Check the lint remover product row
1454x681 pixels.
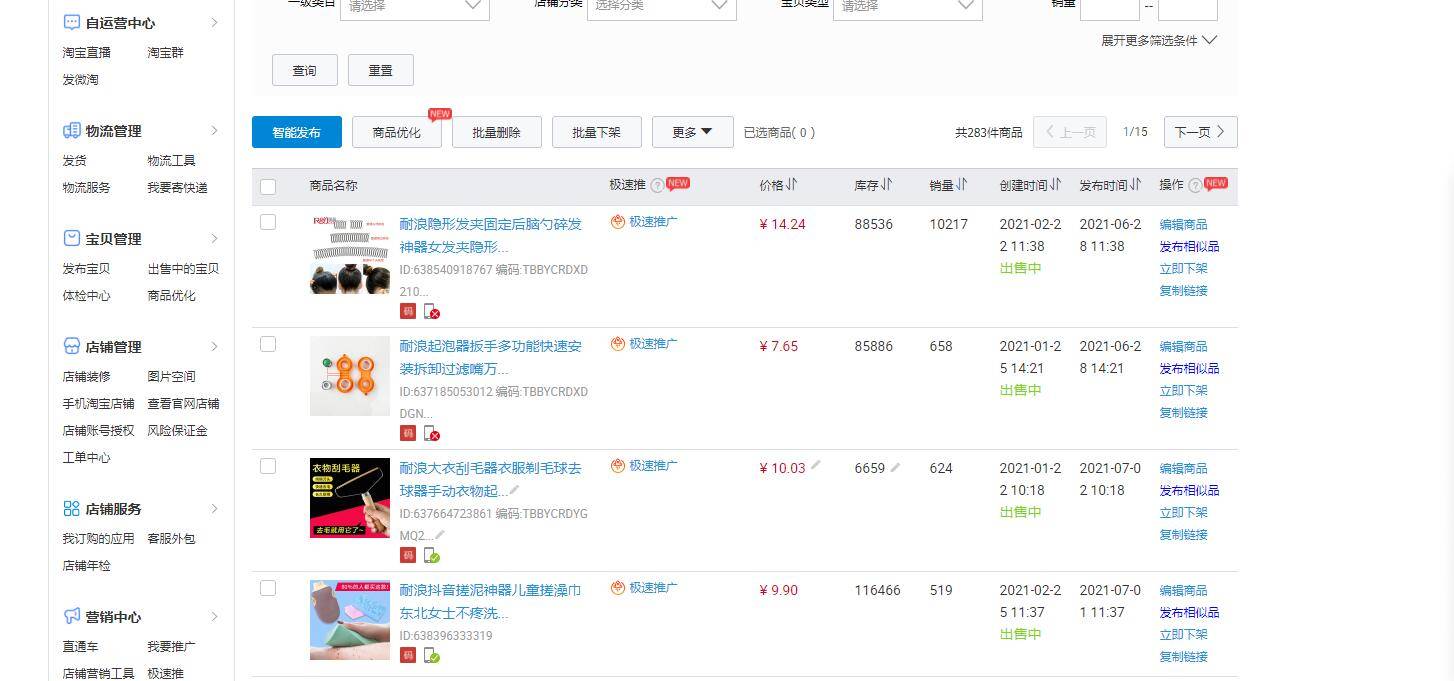coord(268,466)
